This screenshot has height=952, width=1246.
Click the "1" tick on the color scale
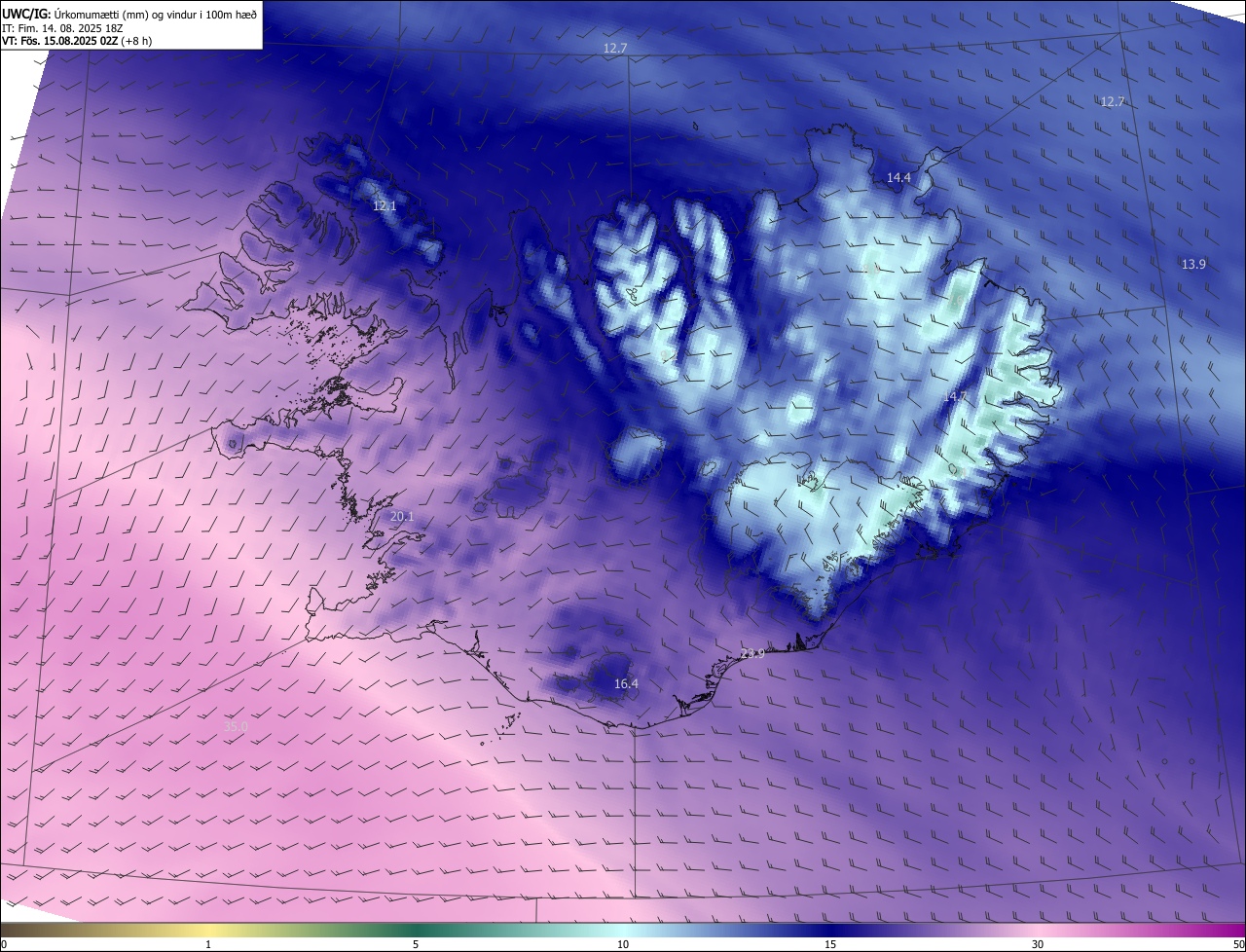click(x=208, y=944)
